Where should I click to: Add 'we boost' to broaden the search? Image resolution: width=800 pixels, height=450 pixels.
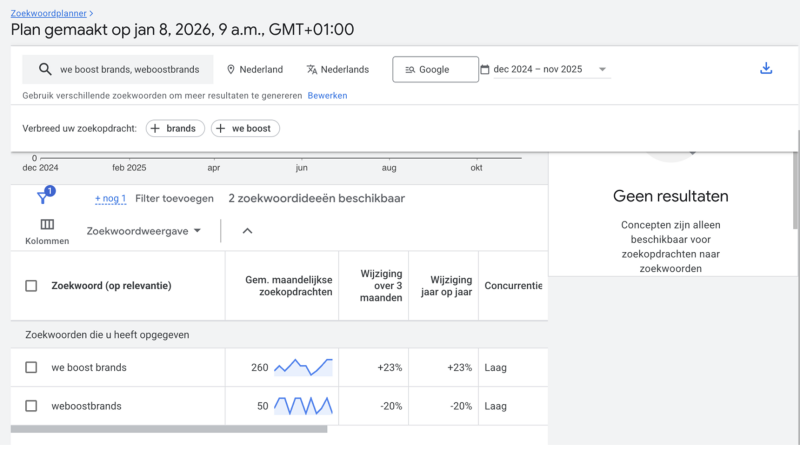[x=245, y=128]
